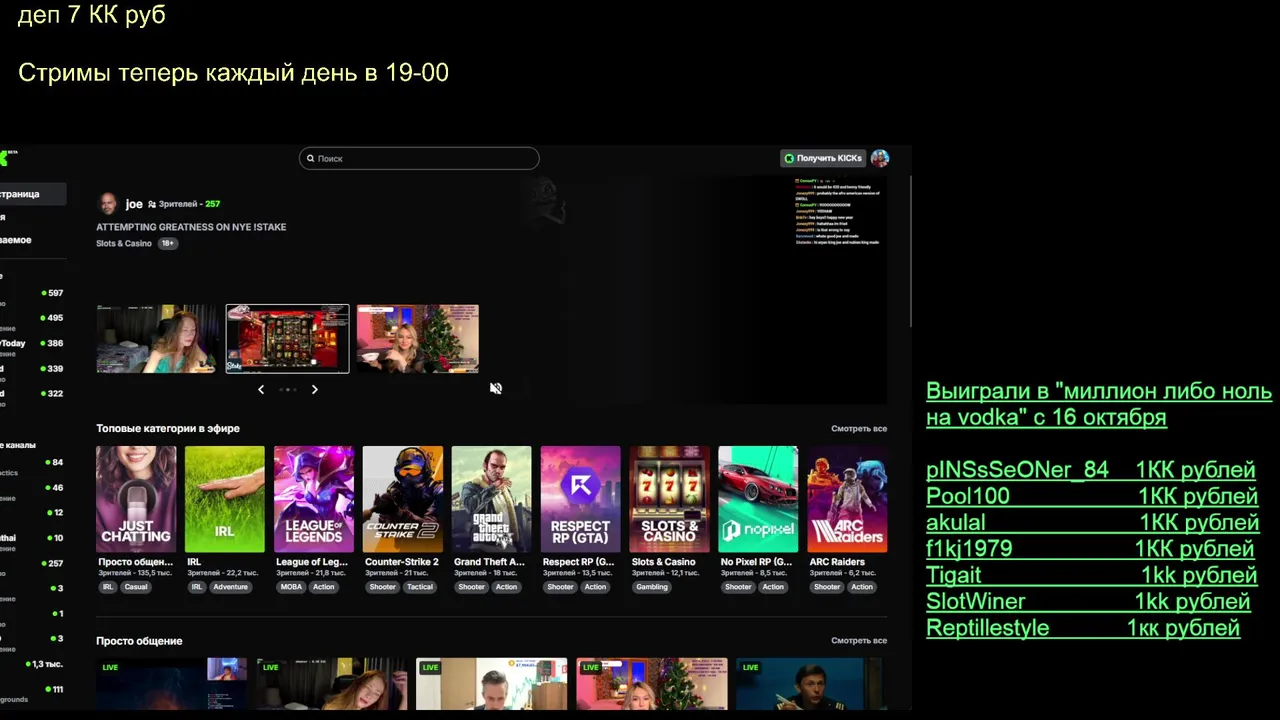Viewport: 1280px width, 720px height.
Task: Open the Just Chatting category cover
Action: pyautogui.click(x=136, y=499)
